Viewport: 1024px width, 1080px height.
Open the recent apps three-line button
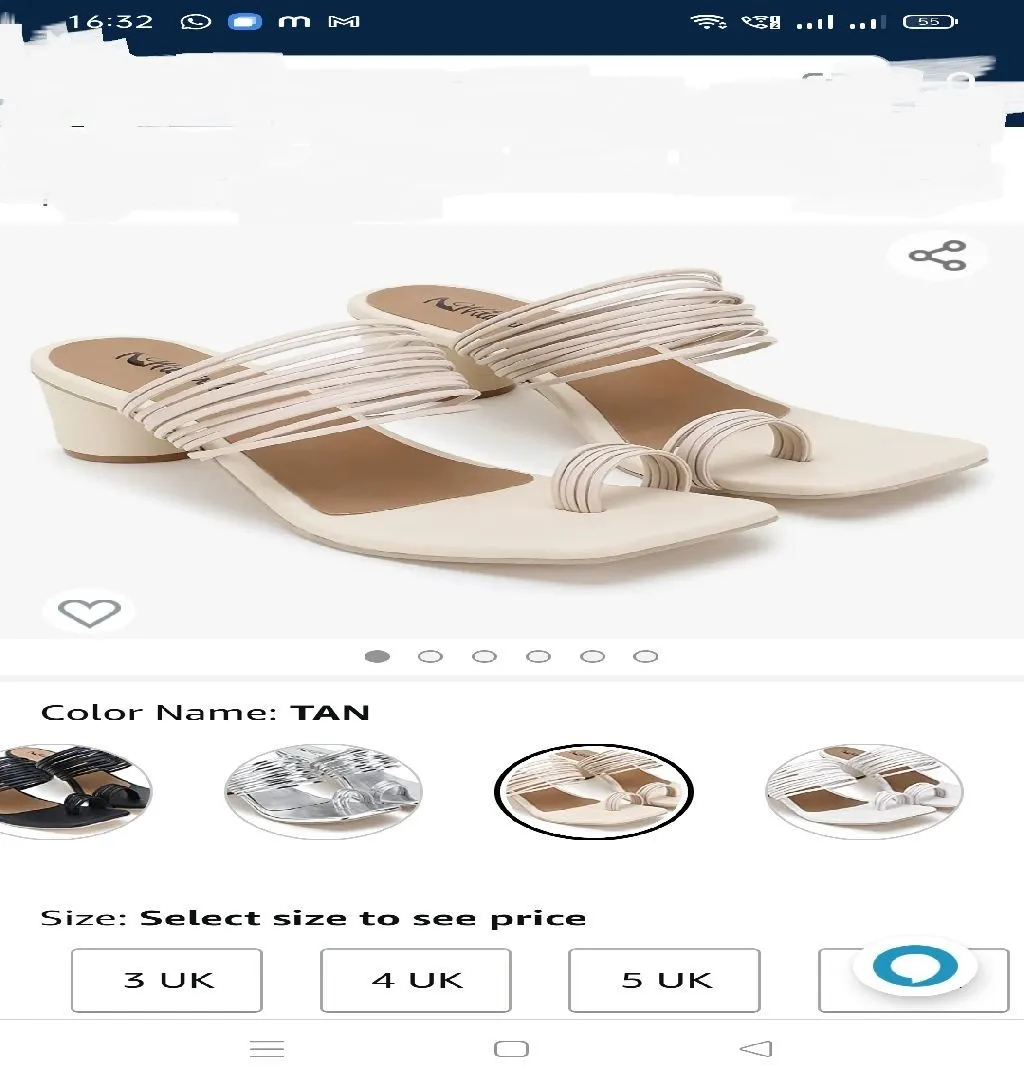(x=267, y=1048)
